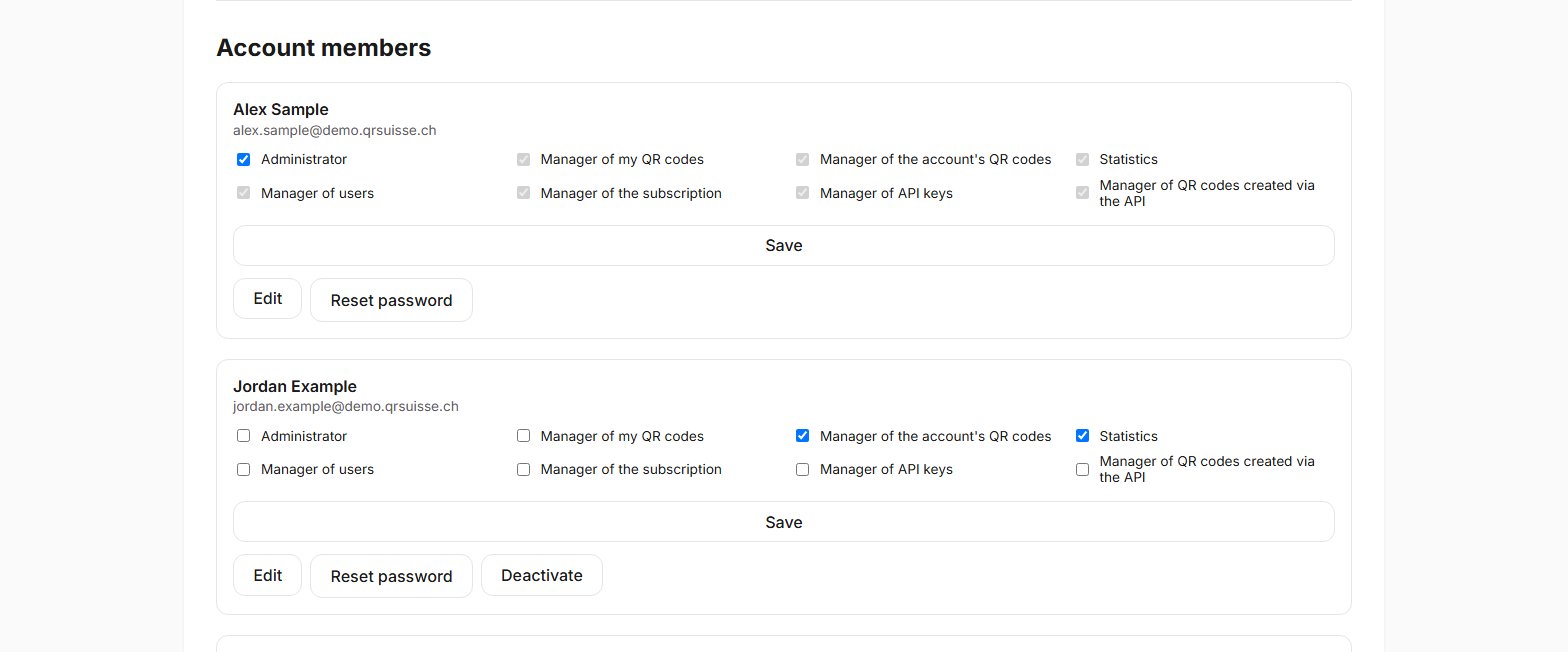This screenshot has height=652, width=1568.
Task: Toggle Manager of the account's QR codes for Alex Sample
Action: click(802, 159)
